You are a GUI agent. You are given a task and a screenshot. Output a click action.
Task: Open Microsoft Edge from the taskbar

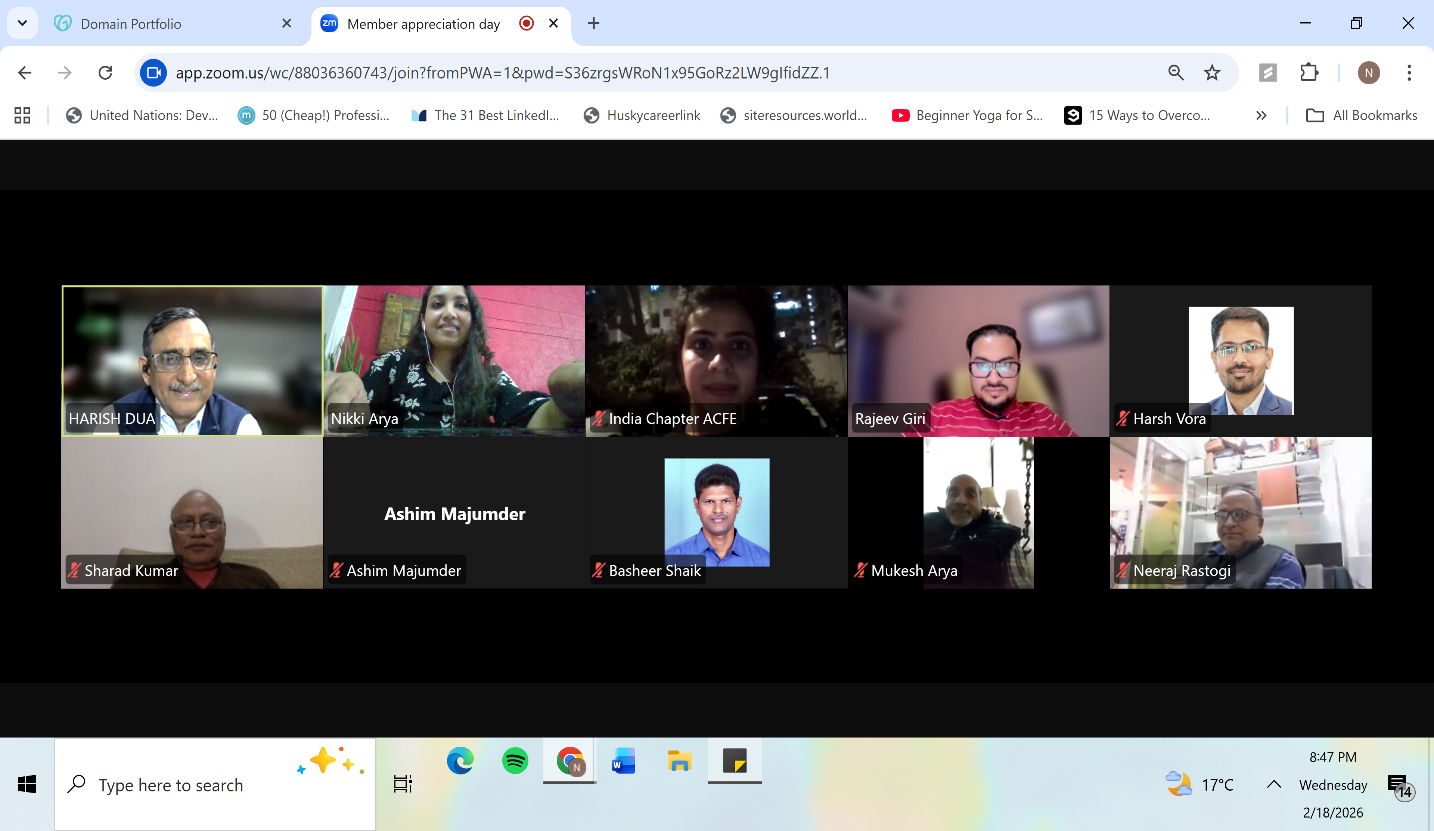coord(460,762)
